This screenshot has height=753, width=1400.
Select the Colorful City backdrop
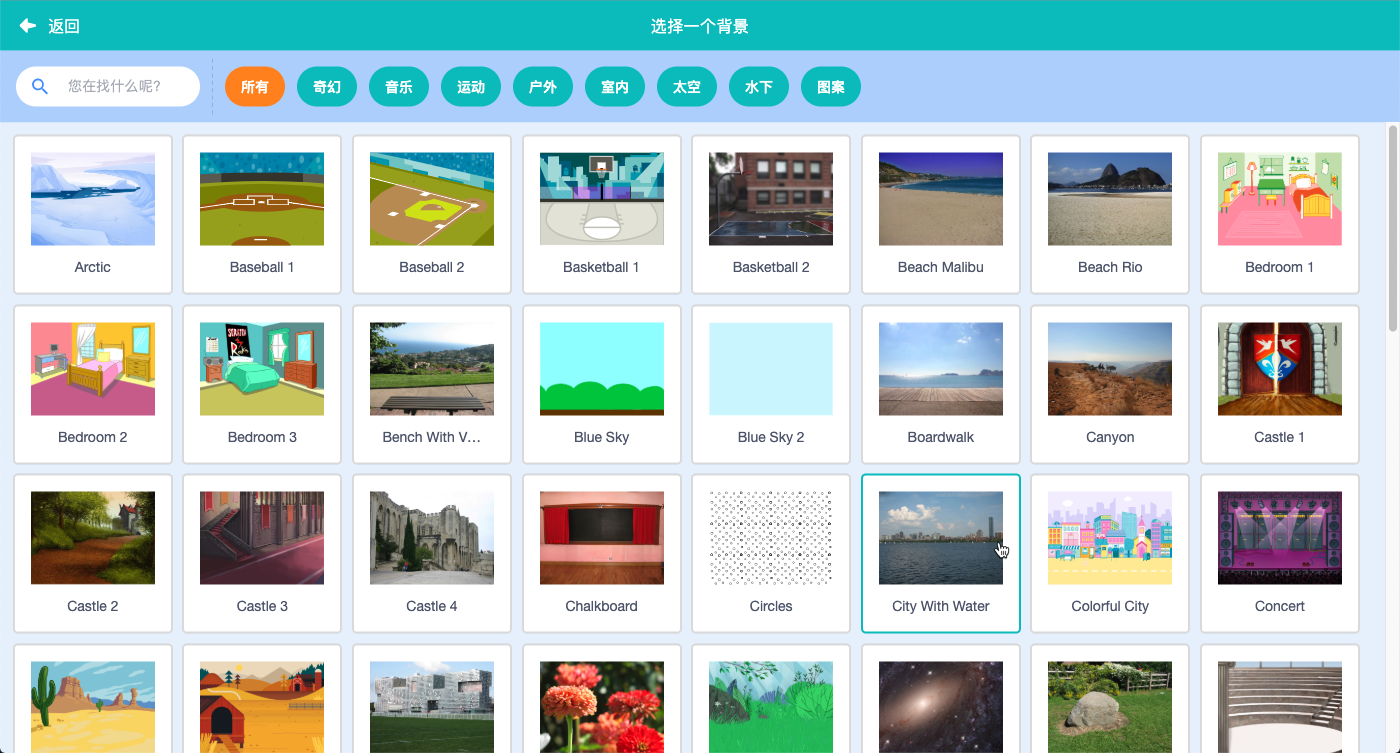tap(1110, 553)
